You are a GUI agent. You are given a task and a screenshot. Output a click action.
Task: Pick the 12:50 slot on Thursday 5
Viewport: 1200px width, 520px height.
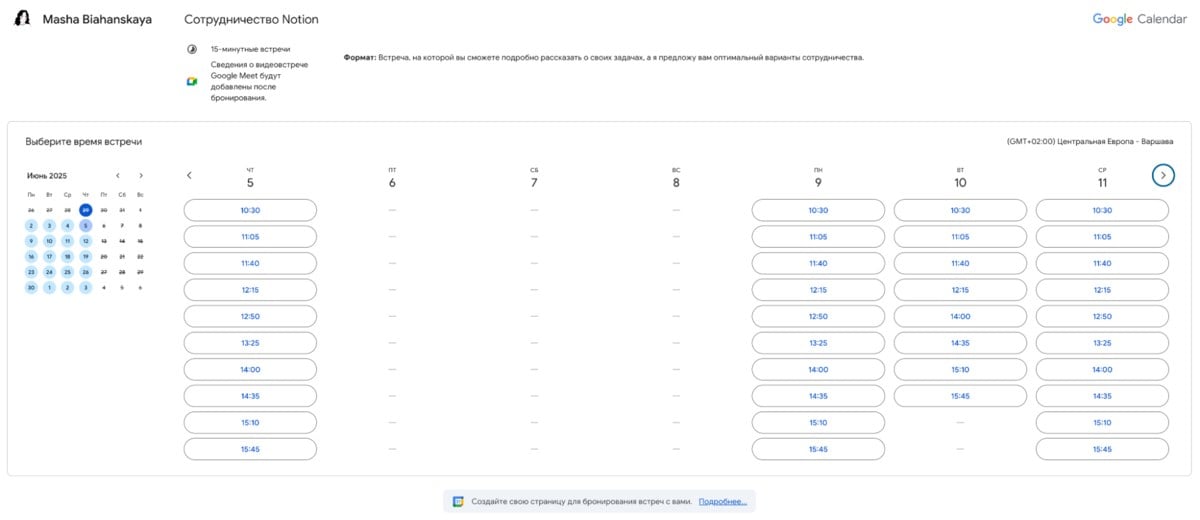click(x=250, y=316)
